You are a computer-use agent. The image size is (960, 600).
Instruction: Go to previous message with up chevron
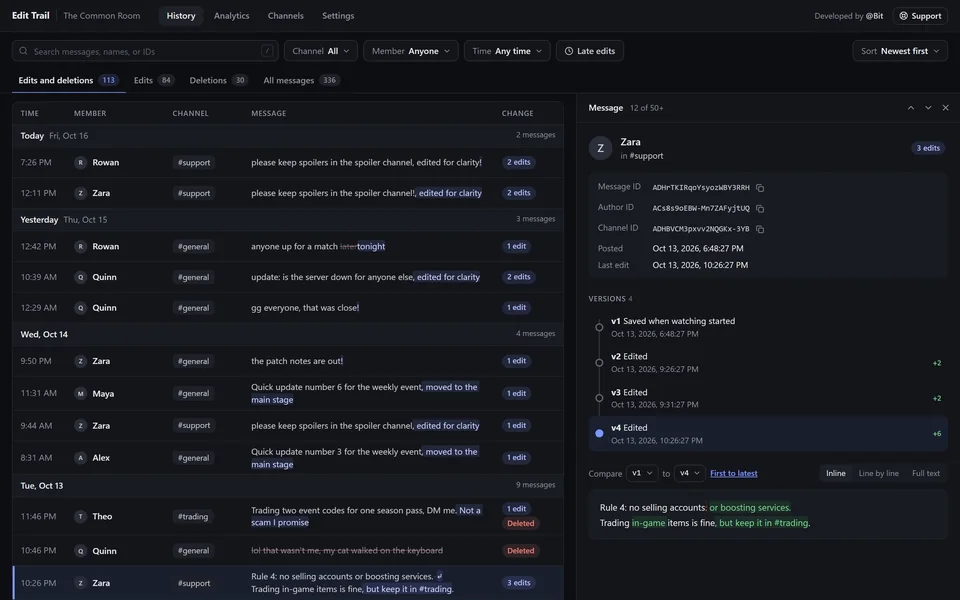coord(911,108)
